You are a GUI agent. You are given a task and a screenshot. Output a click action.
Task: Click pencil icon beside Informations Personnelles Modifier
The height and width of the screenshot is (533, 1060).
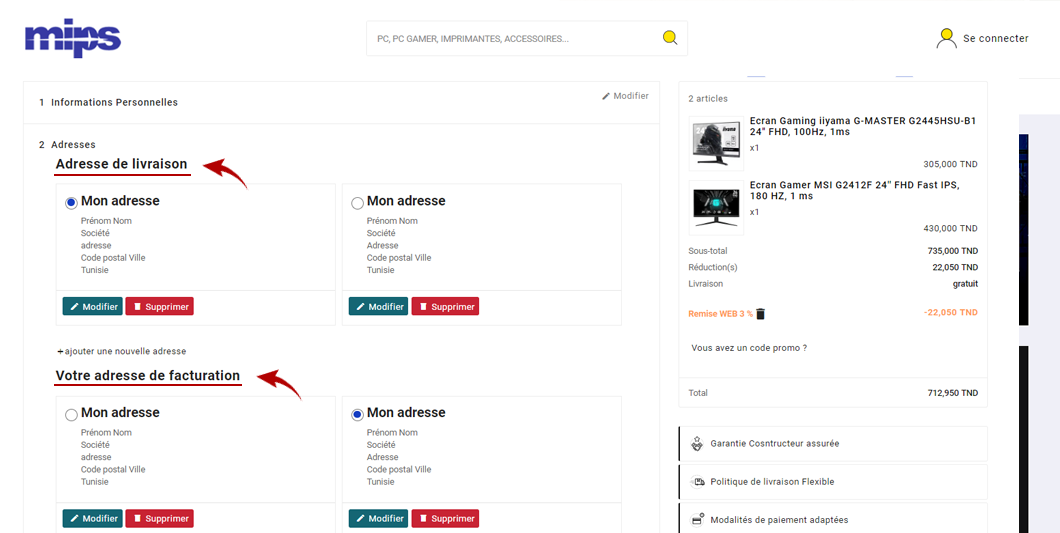(x=606, y=96)
